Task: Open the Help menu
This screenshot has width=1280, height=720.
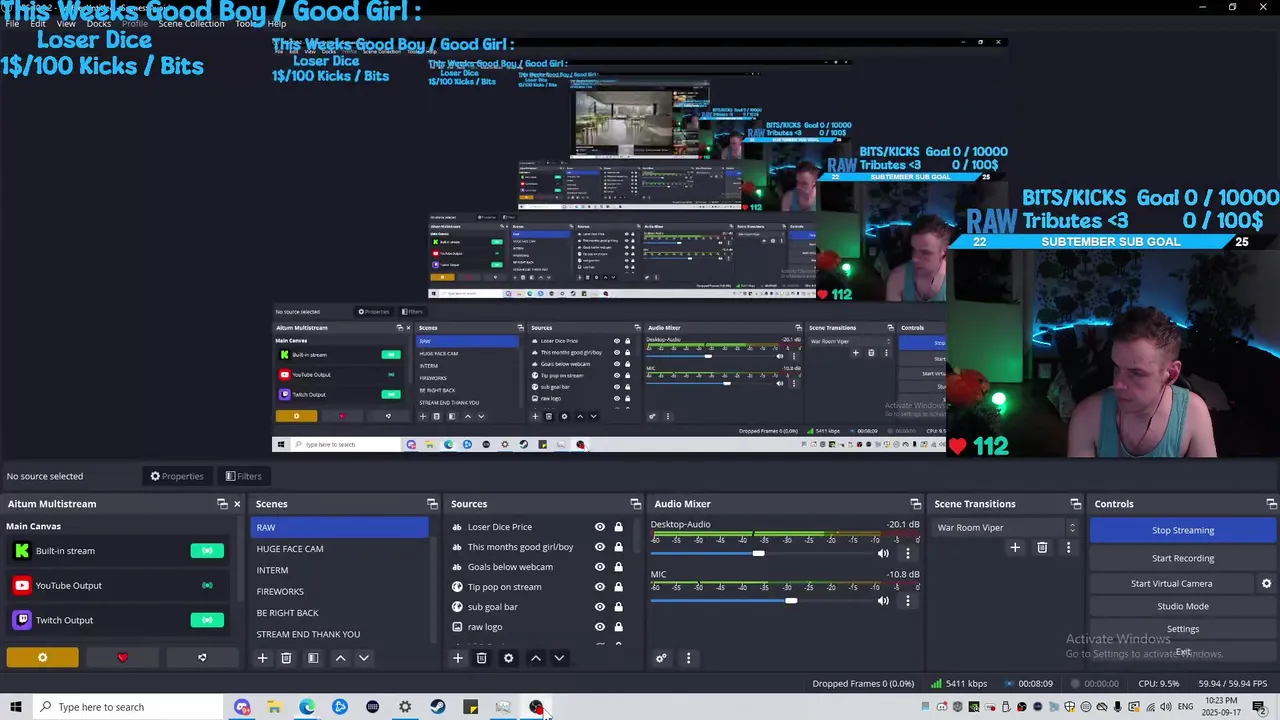Action: [277, 23]
